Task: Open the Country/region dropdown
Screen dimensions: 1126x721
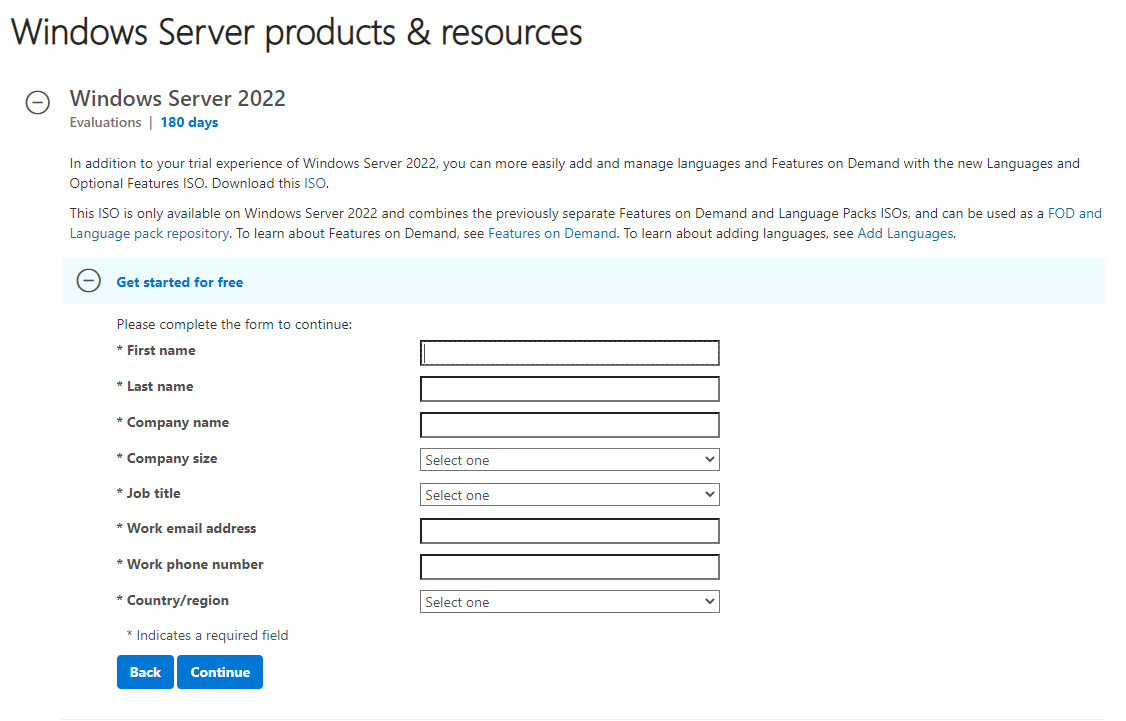Action: pyautogui.click(x=569, y=602)
